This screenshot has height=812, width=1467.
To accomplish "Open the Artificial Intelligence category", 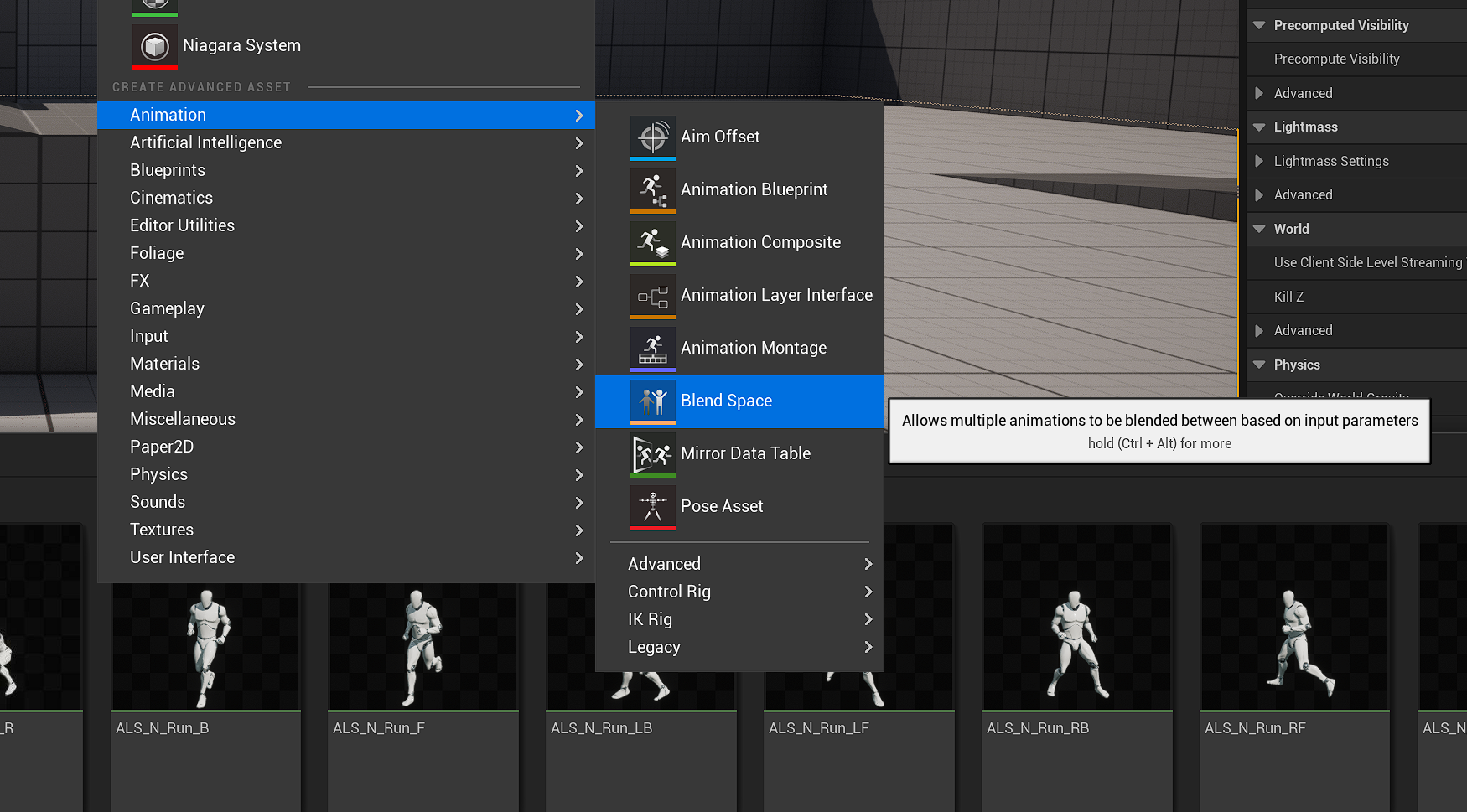I will [346, 142].
